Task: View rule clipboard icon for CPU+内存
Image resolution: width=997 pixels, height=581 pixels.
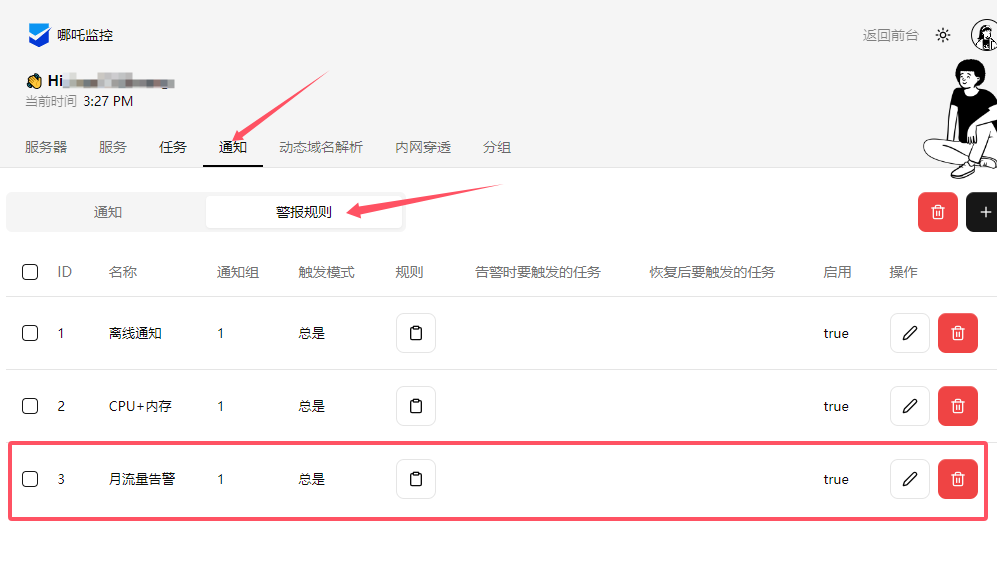Action: pyautogui.click(x=416, y=406)
